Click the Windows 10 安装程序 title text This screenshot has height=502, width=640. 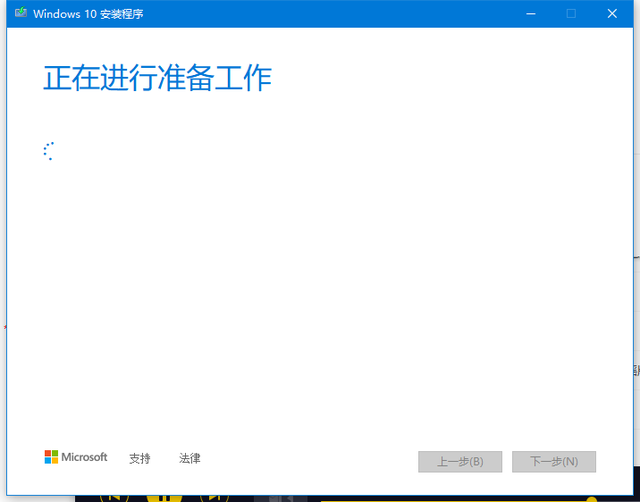pos(88,14)
